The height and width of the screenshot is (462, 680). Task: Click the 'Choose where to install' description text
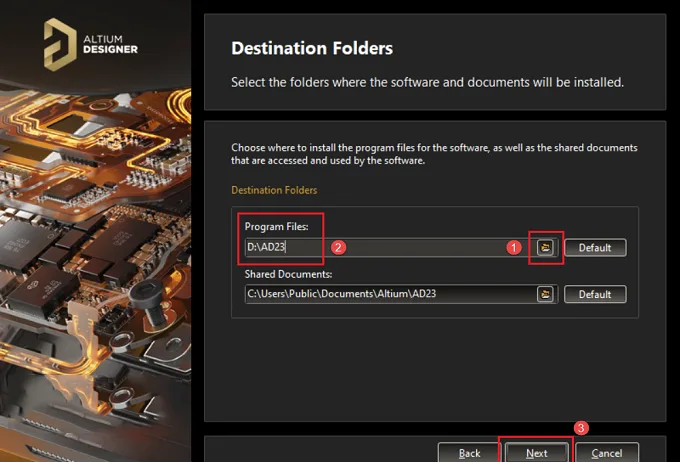tap(434, 154)
